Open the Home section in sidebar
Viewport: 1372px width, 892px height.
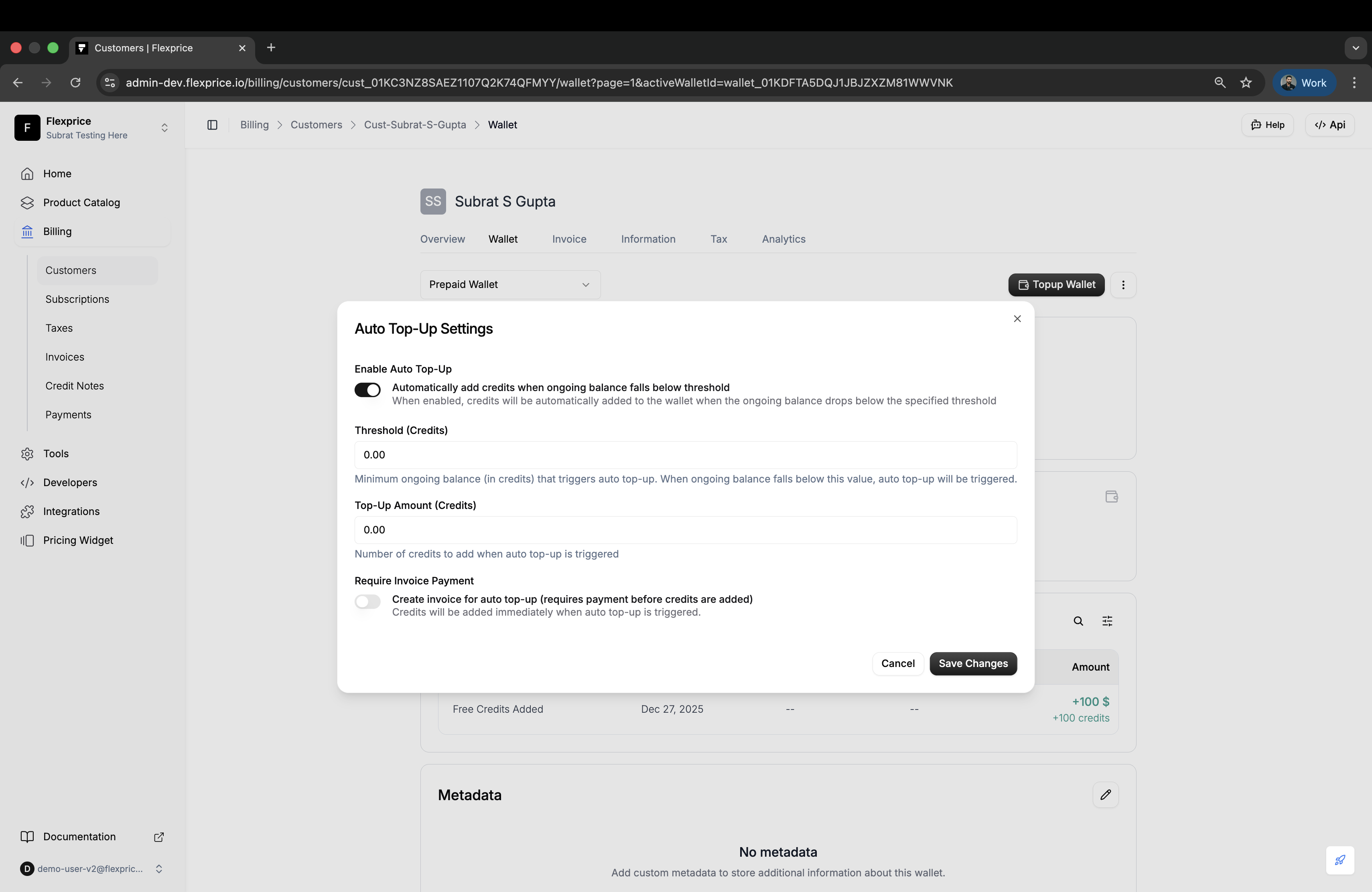(57, 173)
